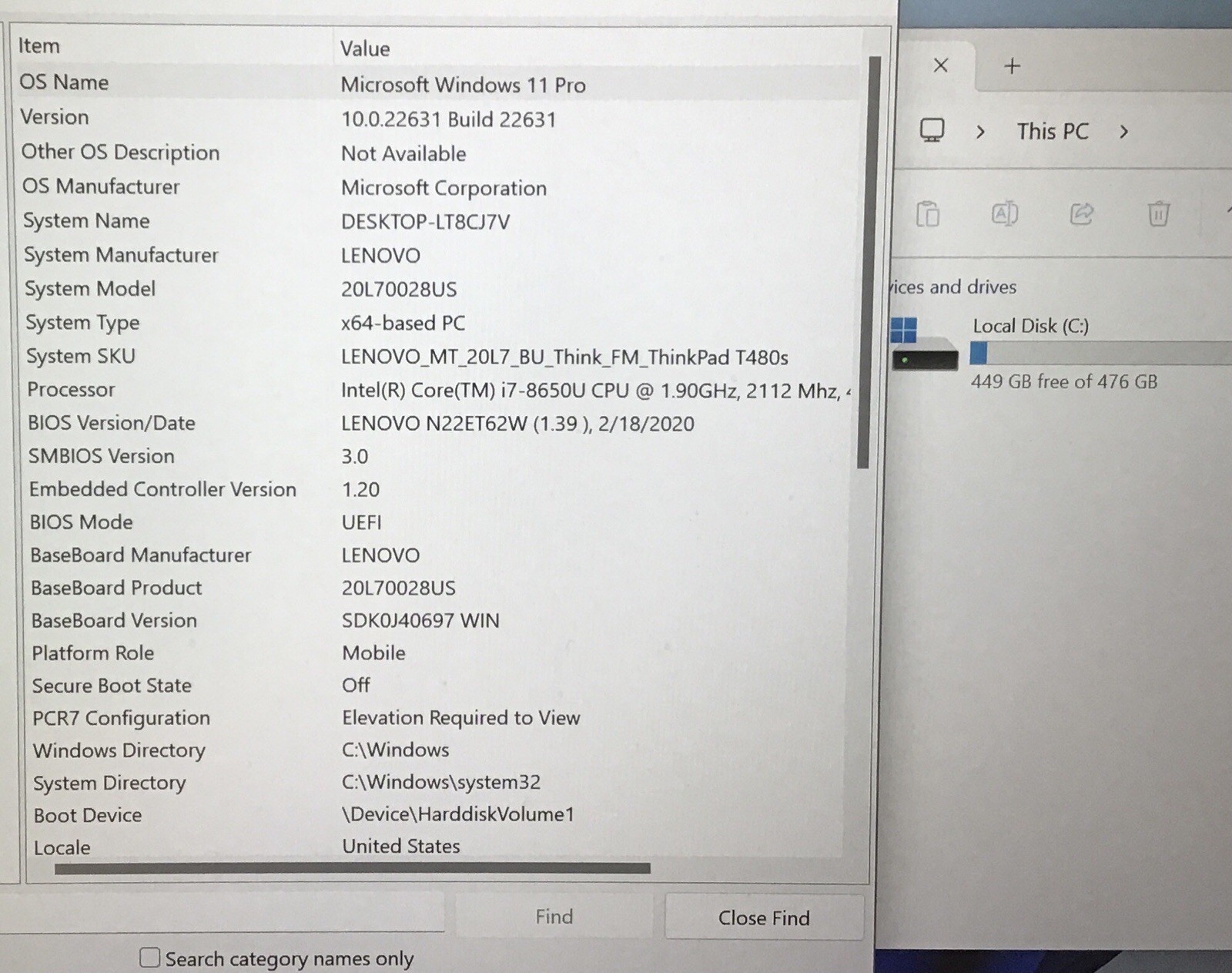Screen dimensions: 1232x973
Task: Select the Boot Device row
Action: click(x=436, y=814)
